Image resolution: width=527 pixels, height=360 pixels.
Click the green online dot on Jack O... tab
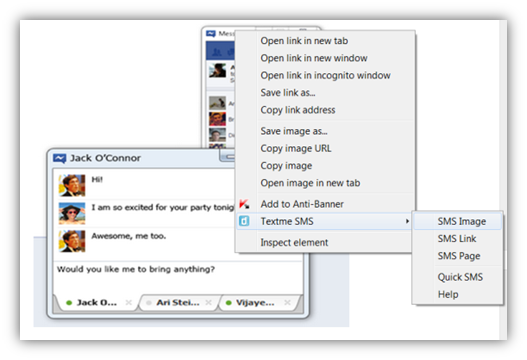click(69, 303)
